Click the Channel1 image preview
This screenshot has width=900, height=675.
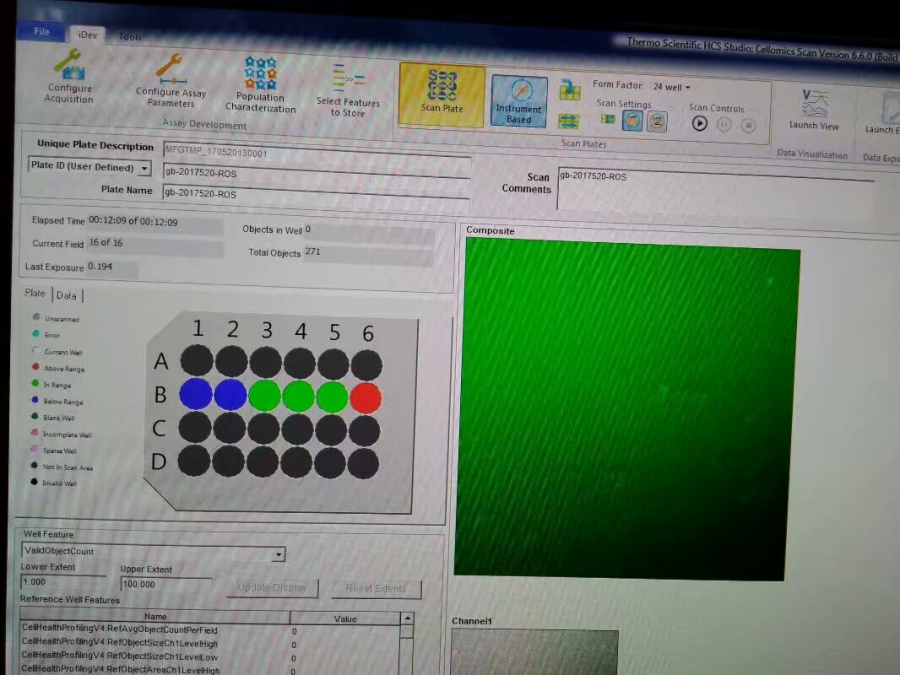tap(535, 652)
